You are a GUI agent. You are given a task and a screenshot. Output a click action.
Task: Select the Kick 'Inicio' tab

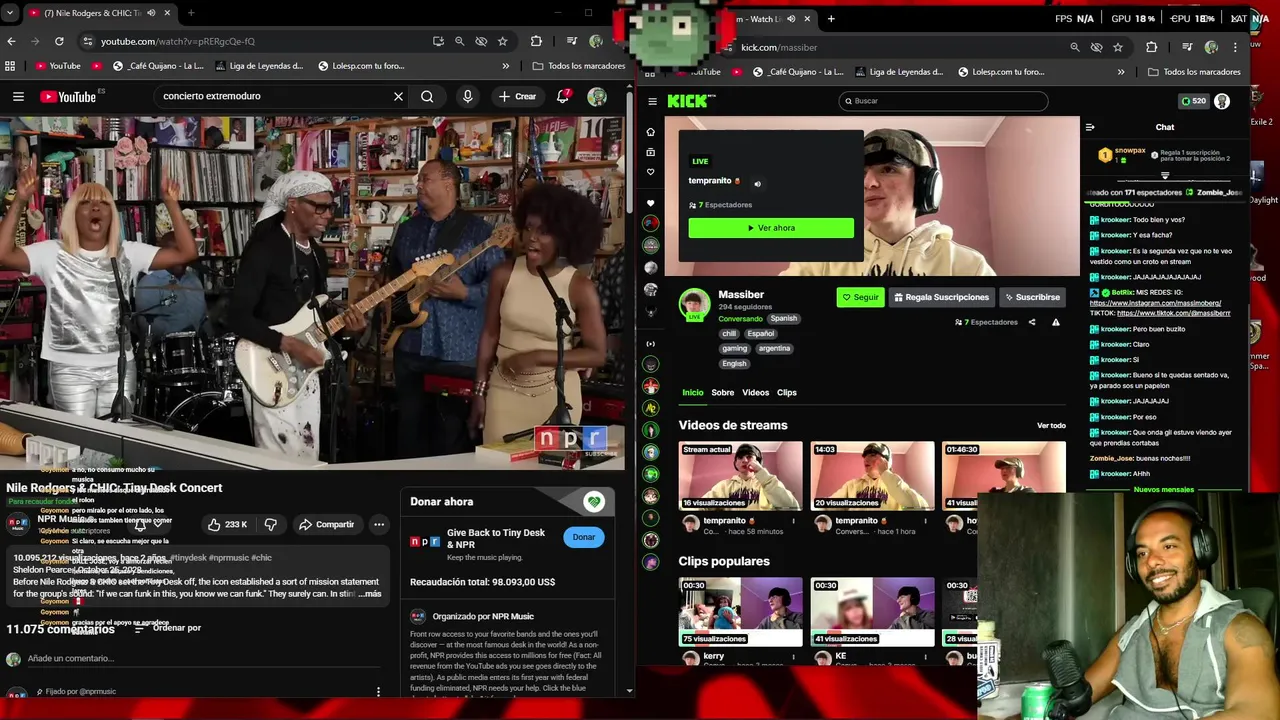coord(693,392)
